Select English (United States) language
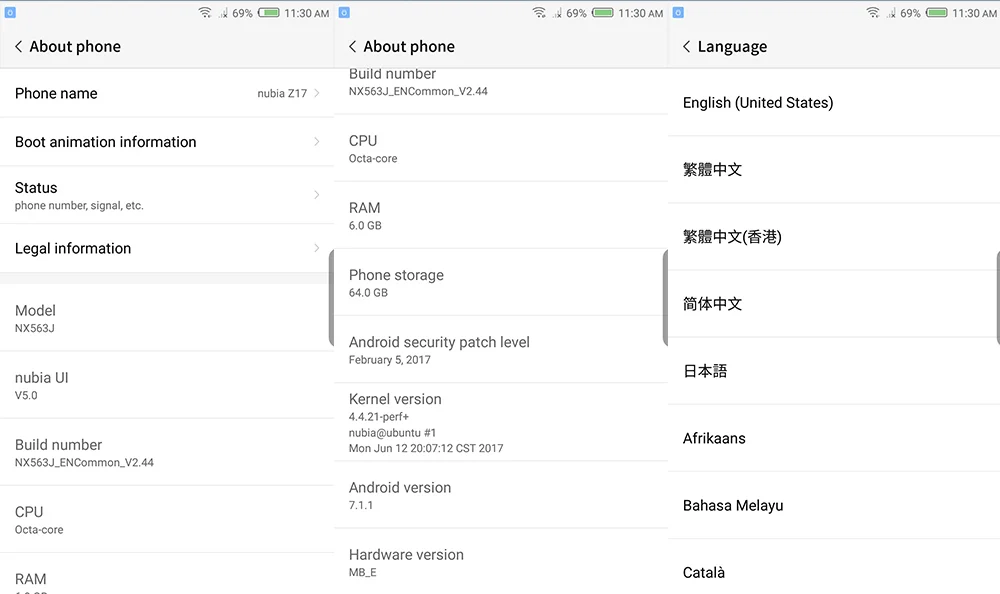Viewport: 1000px width, 594px height. tap(834, 103)
